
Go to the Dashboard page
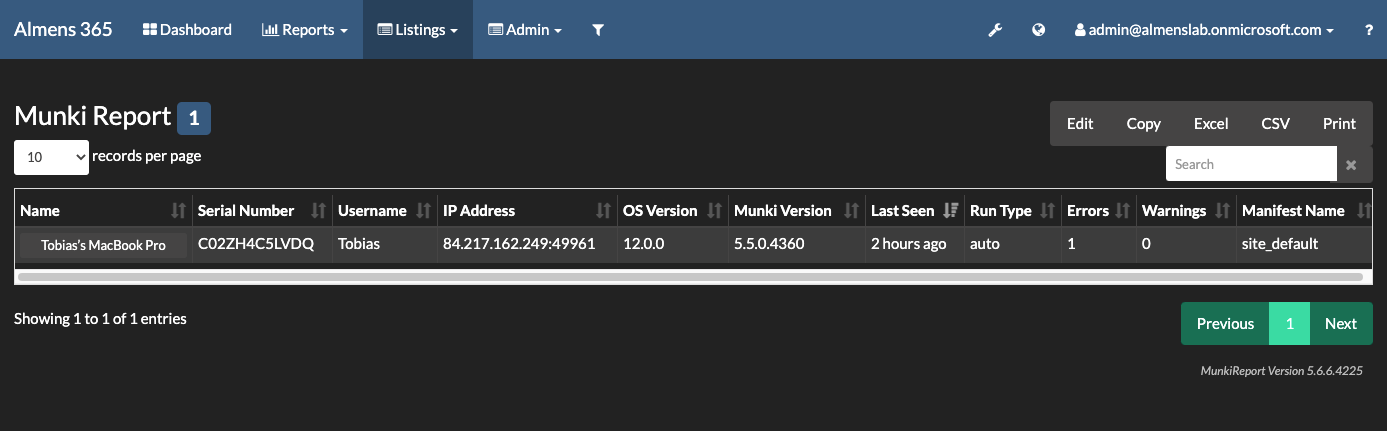point(187,30)
